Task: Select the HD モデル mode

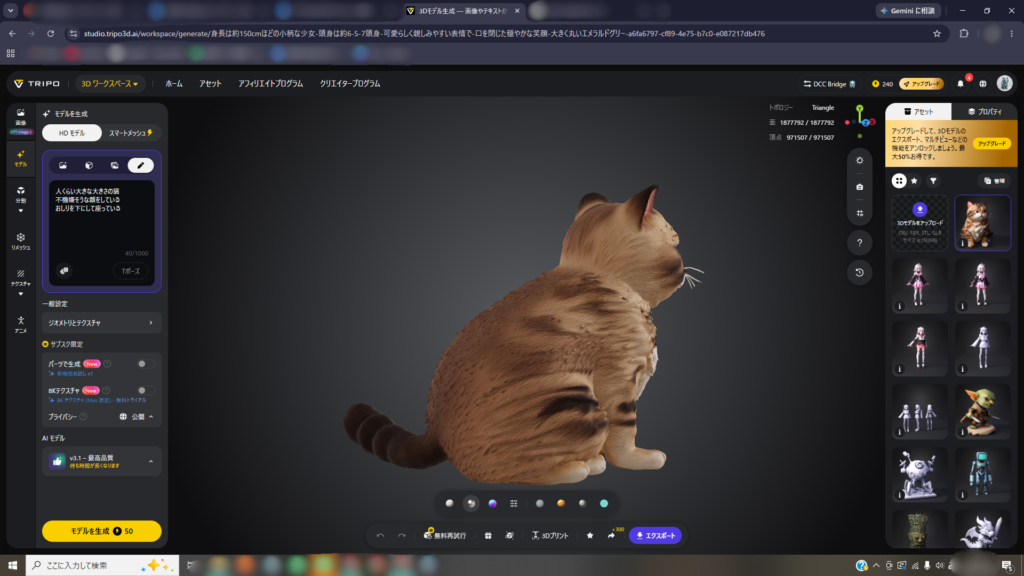Action: tap(72, 133)
